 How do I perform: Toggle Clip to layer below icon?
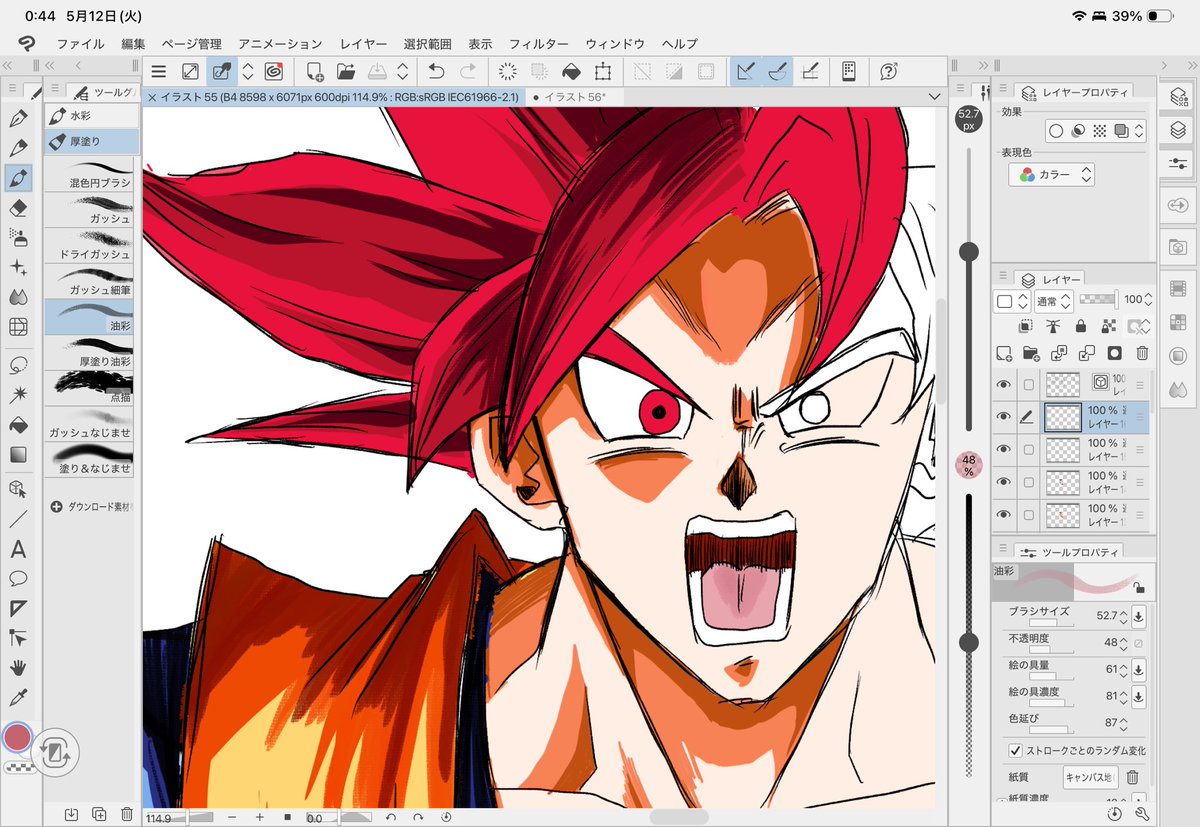tap(1025, 326)
